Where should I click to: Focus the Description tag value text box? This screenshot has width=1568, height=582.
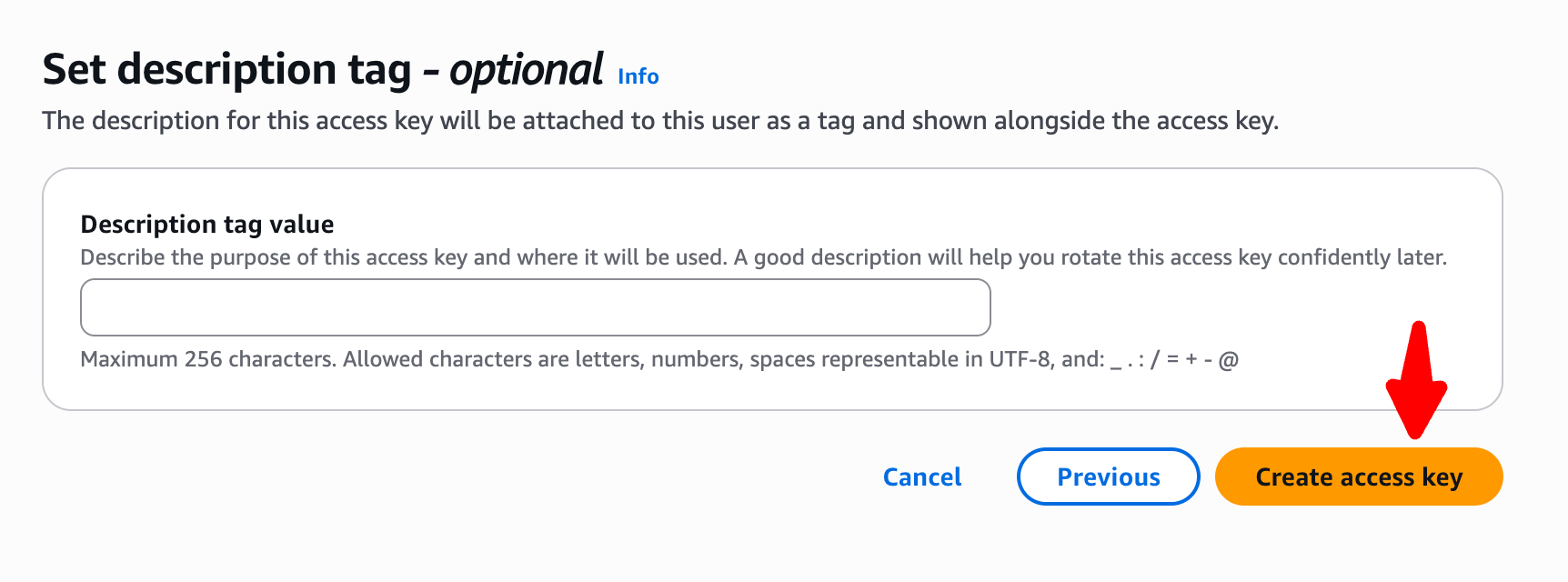(x=535, y=307)
